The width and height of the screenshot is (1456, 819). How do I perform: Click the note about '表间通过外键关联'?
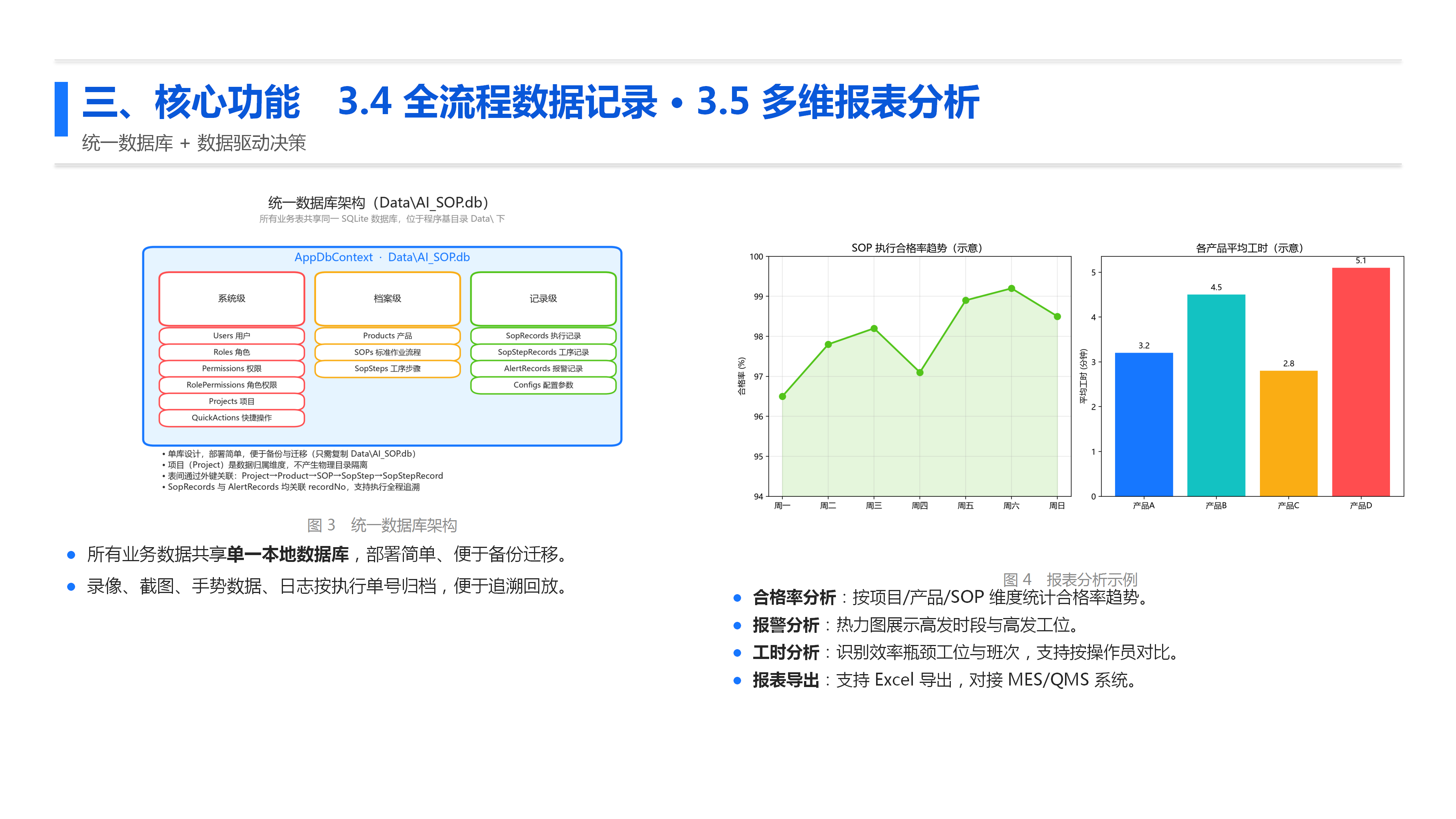pos(303,476)
